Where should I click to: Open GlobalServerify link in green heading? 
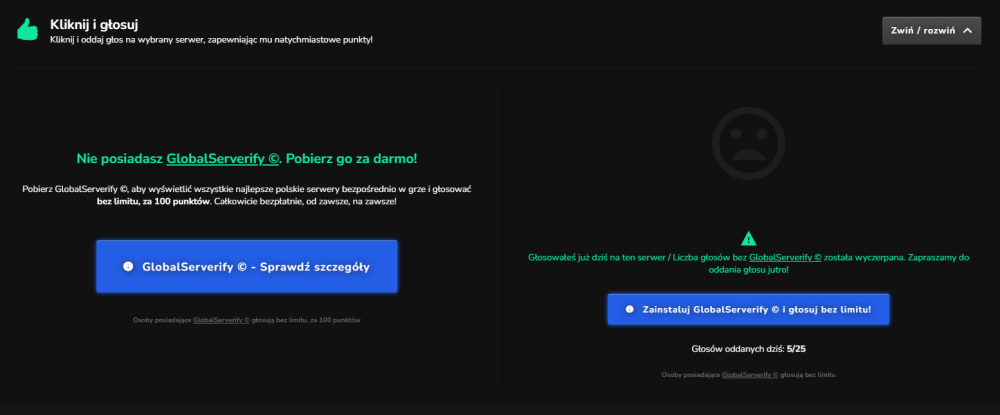[x=223, y=159]
